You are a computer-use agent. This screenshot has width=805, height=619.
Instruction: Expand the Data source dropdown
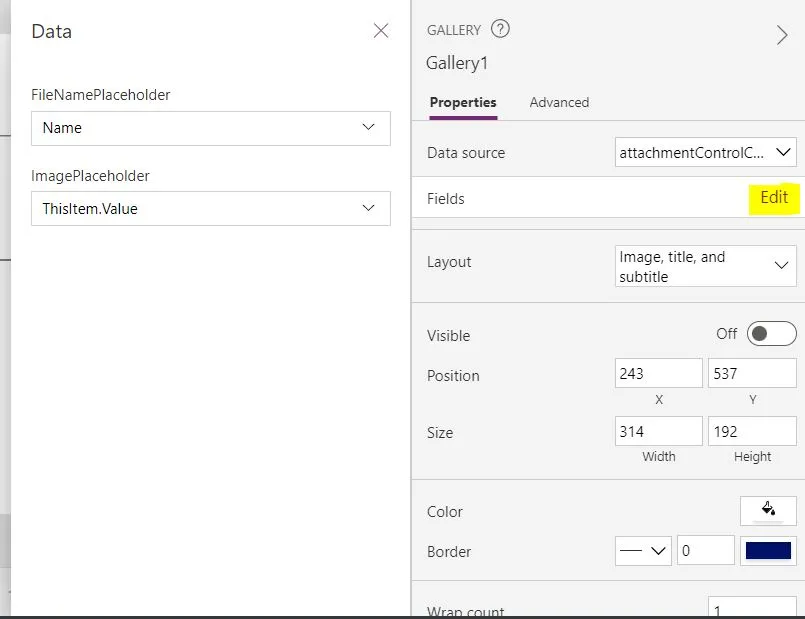[x=706, y=153]
